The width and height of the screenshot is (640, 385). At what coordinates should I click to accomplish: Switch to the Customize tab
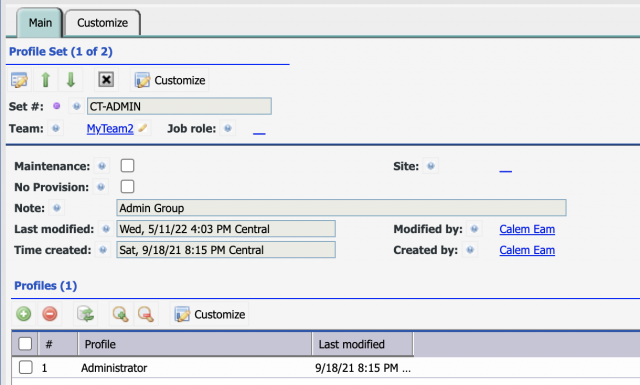pyautogui.click(x=102, y=23)
